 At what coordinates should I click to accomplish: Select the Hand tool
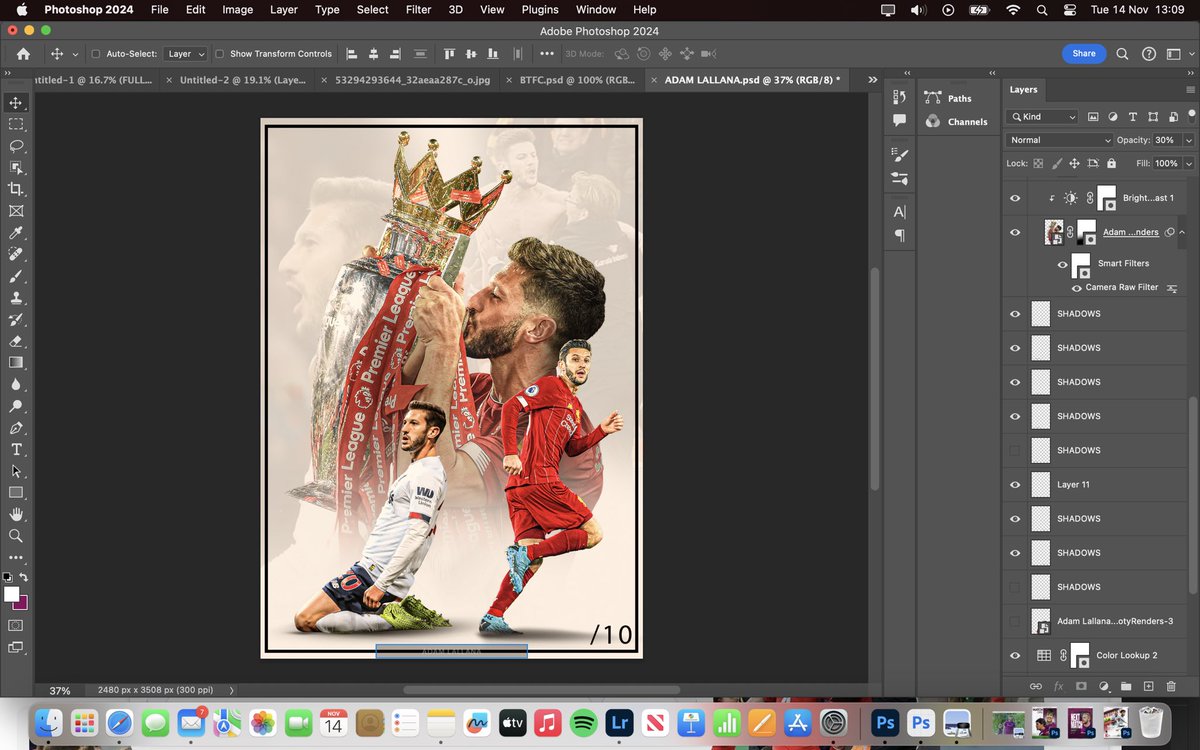pos(16,514)
